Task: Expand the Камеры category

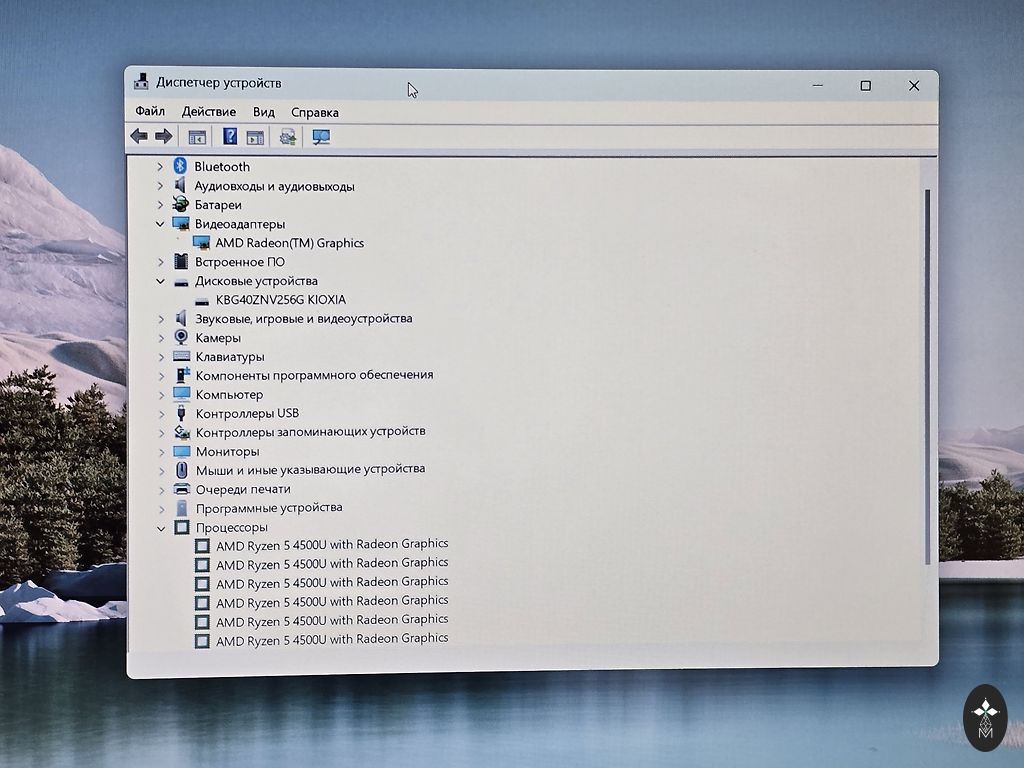Action: 160,338
